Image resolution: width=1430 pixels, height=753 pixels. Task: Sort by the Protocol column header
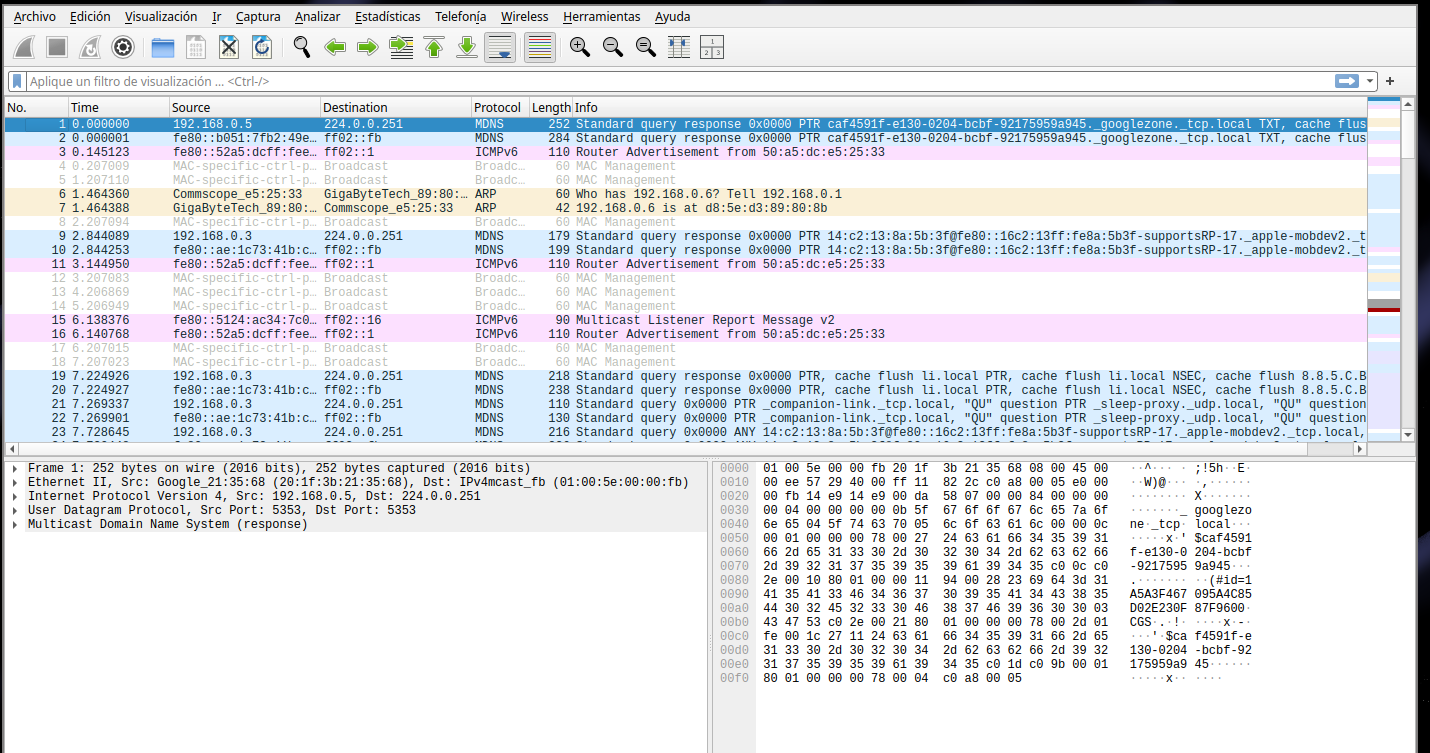click(x=500, y=107)
